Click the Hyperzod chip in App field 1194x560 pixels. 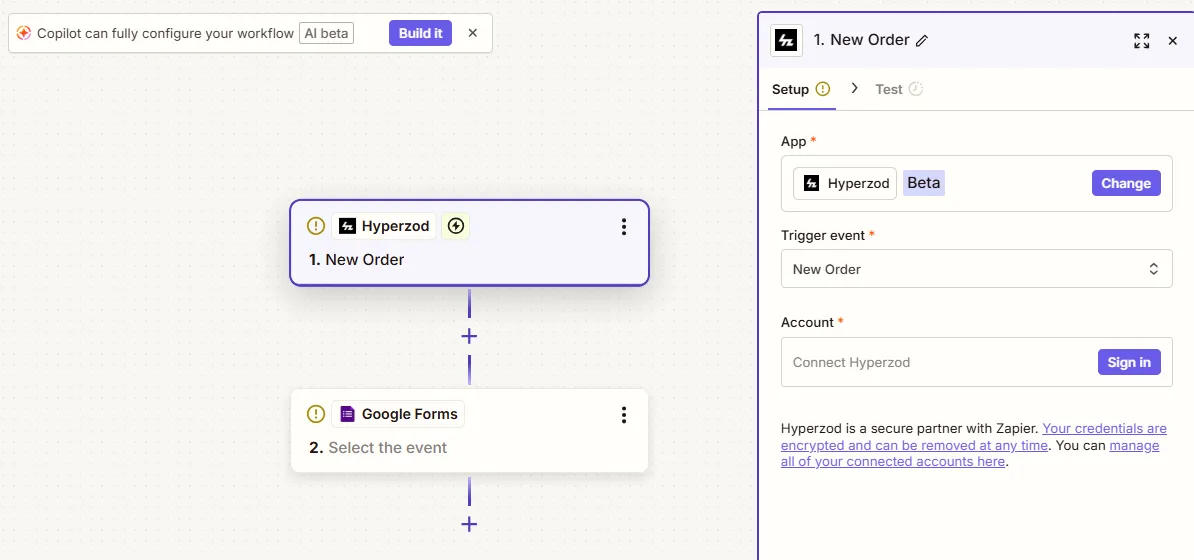tap(844, 184)
